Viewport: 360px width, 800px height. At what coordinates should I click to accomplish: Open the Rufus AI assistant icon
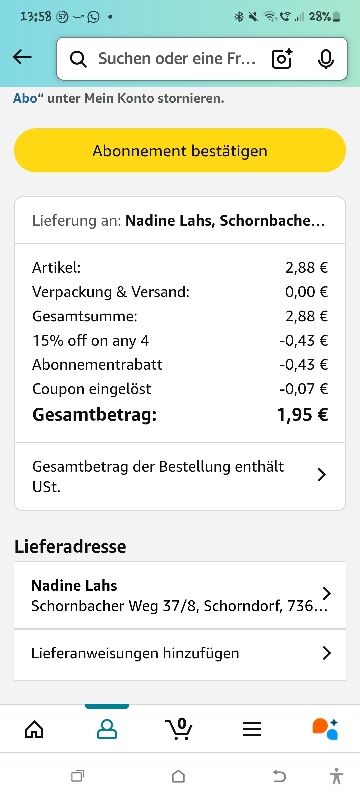[x=325, y=729]
